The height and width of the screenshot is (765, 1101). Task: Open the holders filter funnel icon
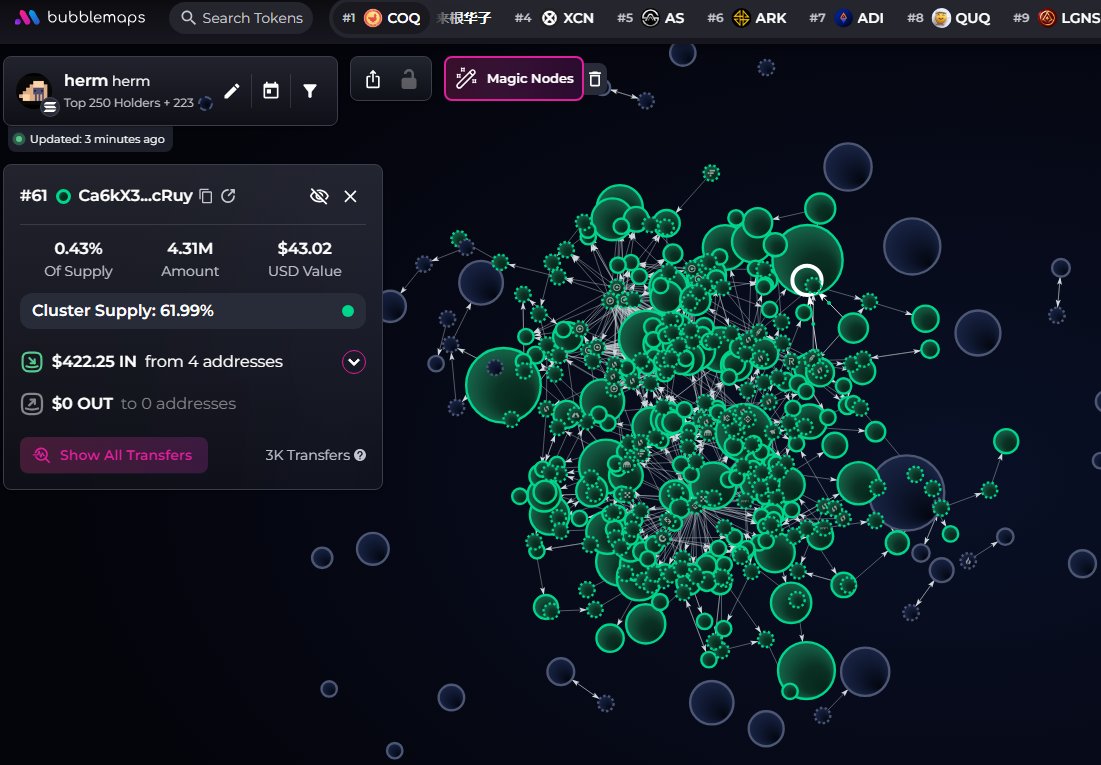tap(310, 90)
